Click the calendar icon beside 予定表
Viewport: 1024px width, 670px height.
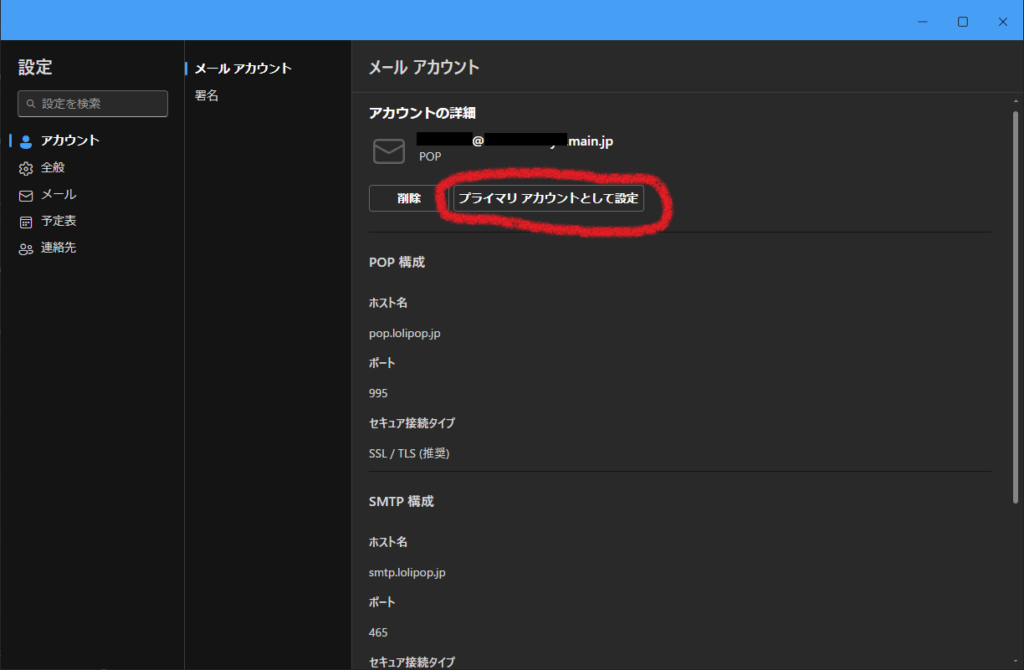point(26,222)
